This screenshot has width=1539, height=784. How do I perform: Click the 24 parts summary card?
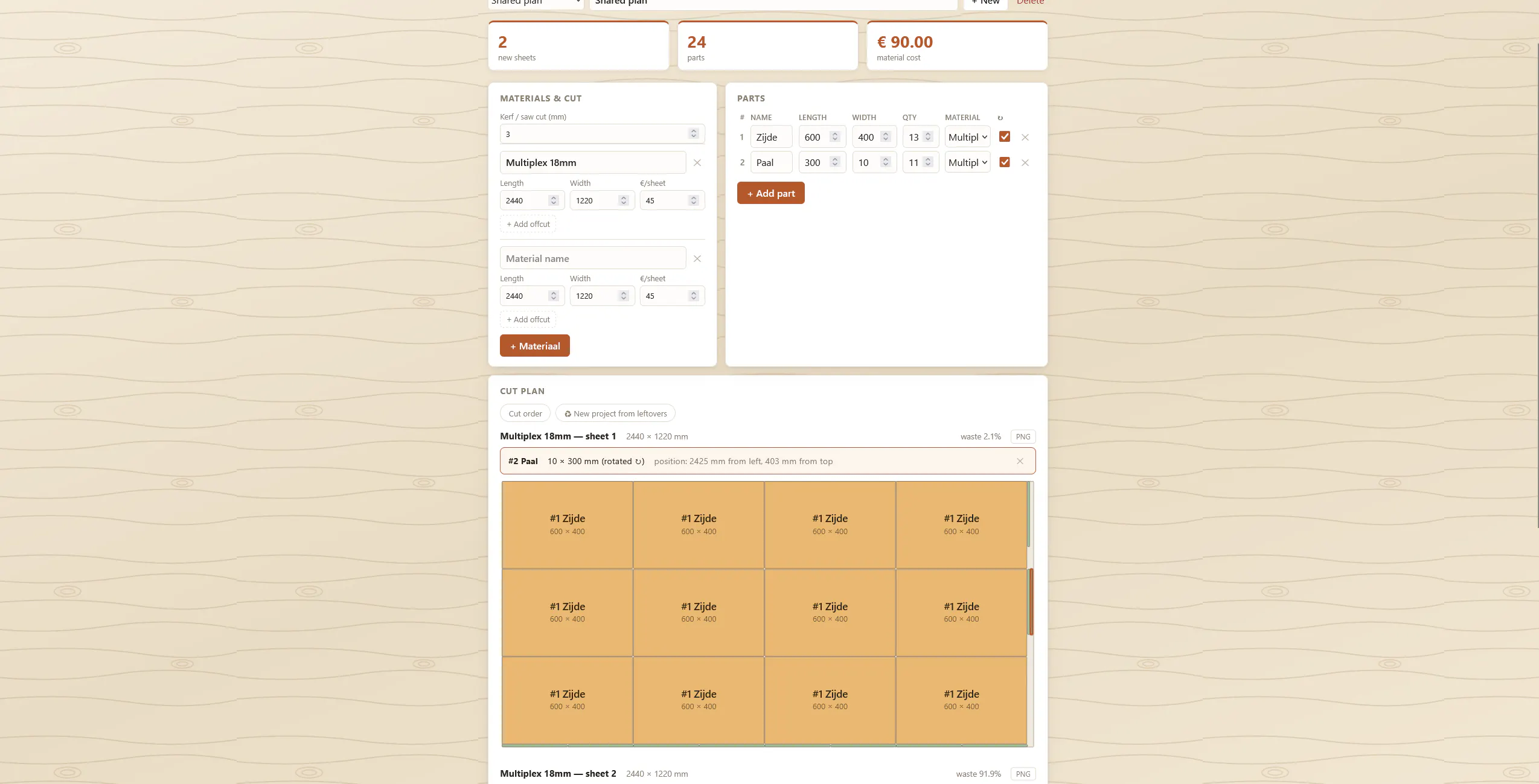(x=767, y=46)
